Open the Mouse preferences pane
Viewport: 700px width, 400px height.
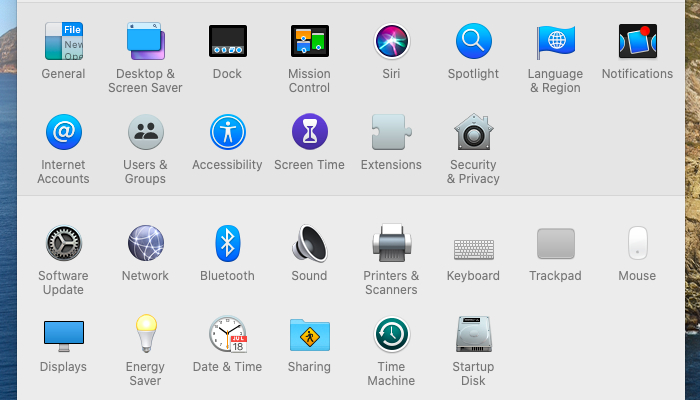click(638, 243)
